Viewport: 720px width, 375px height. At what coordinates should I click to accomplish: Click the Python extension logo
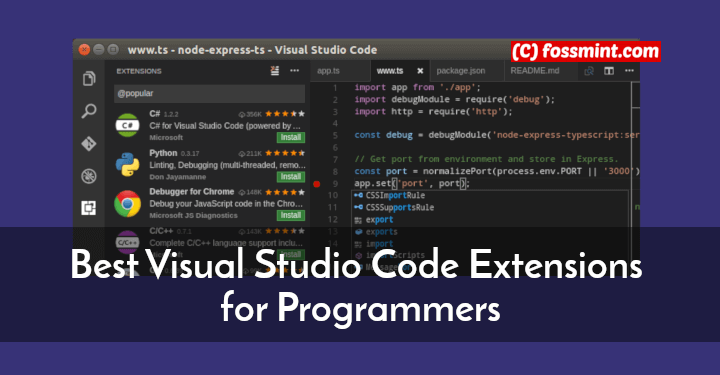[127, 164]
